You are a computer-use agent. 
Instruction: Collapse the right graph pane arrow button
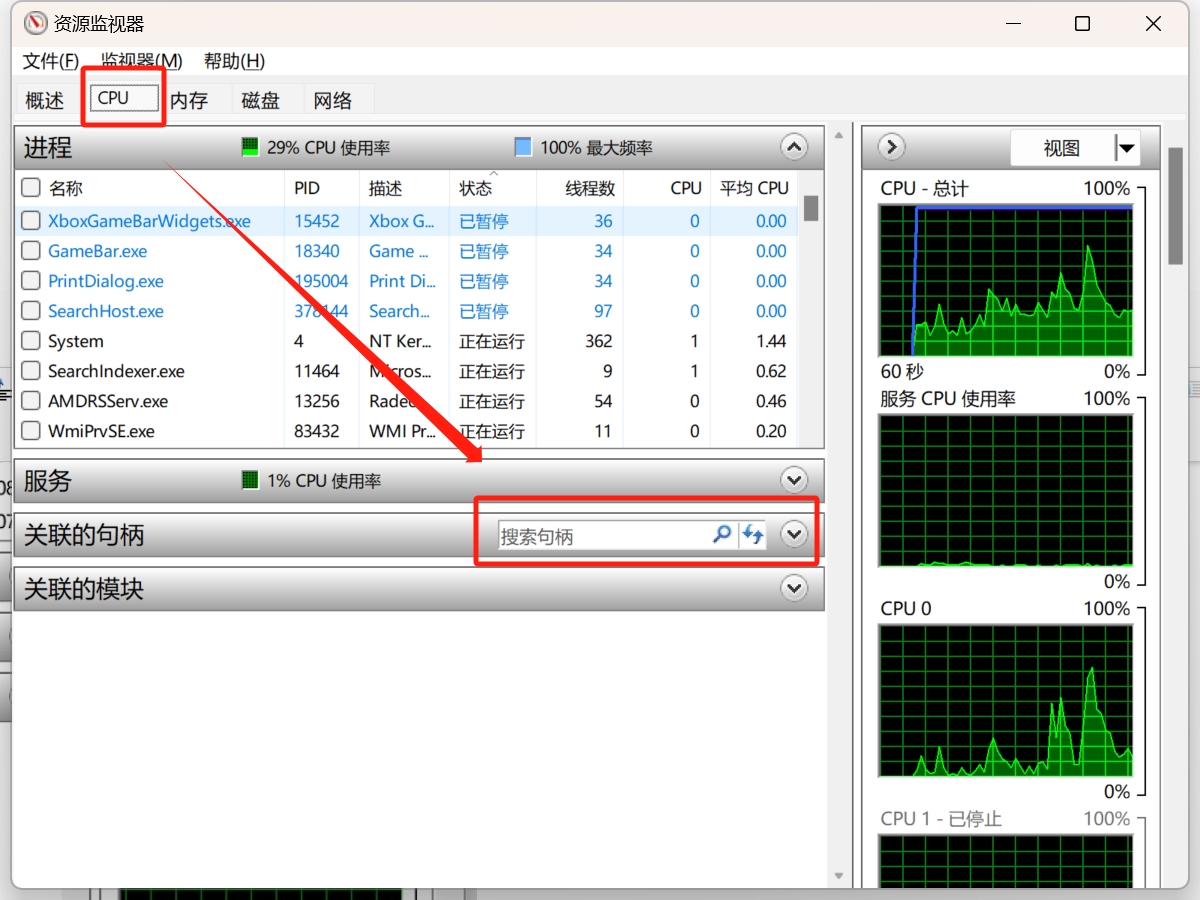tap(891, 148)
